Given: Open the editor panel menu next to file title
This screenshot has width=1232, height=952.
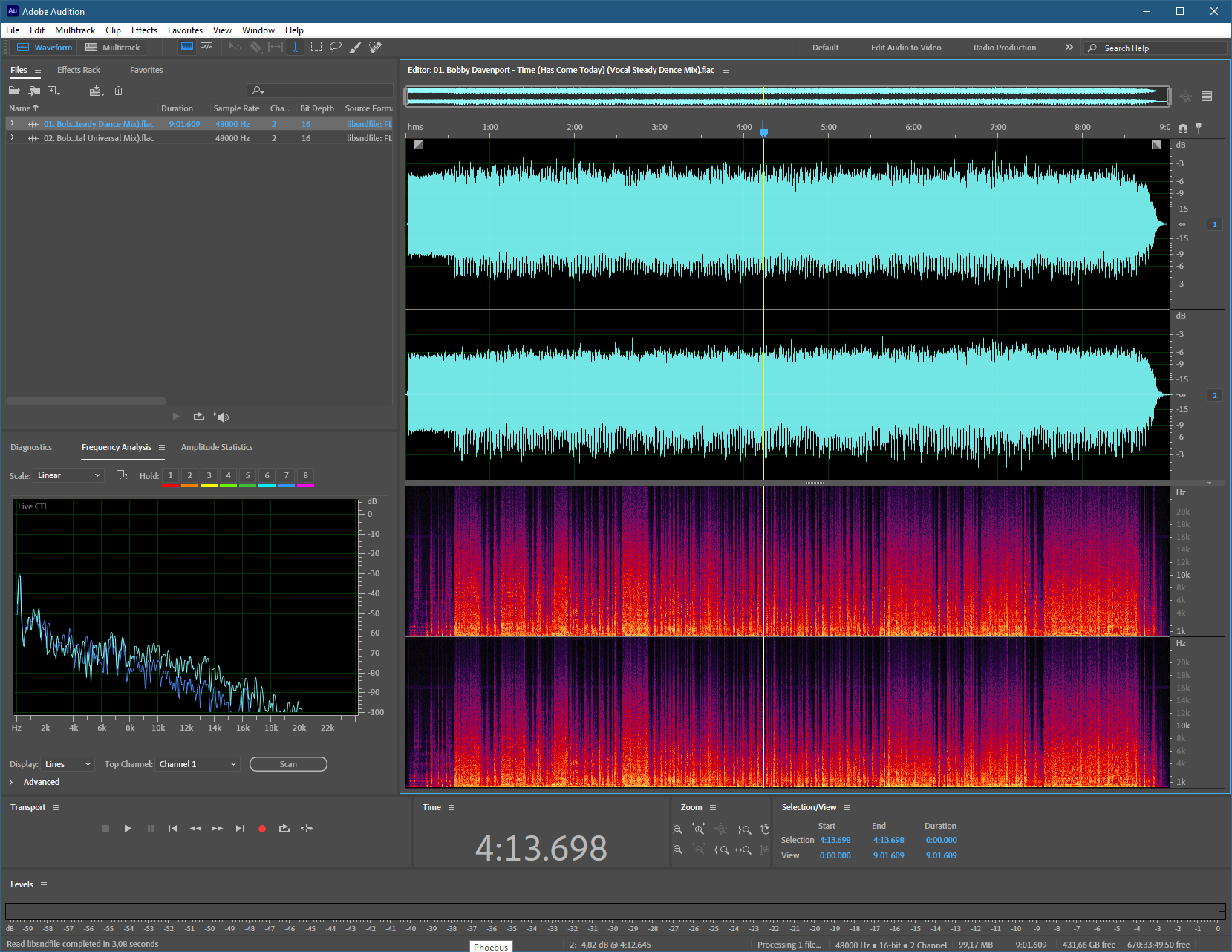Looking at the screenshot, I should click(x=726, y=70).
